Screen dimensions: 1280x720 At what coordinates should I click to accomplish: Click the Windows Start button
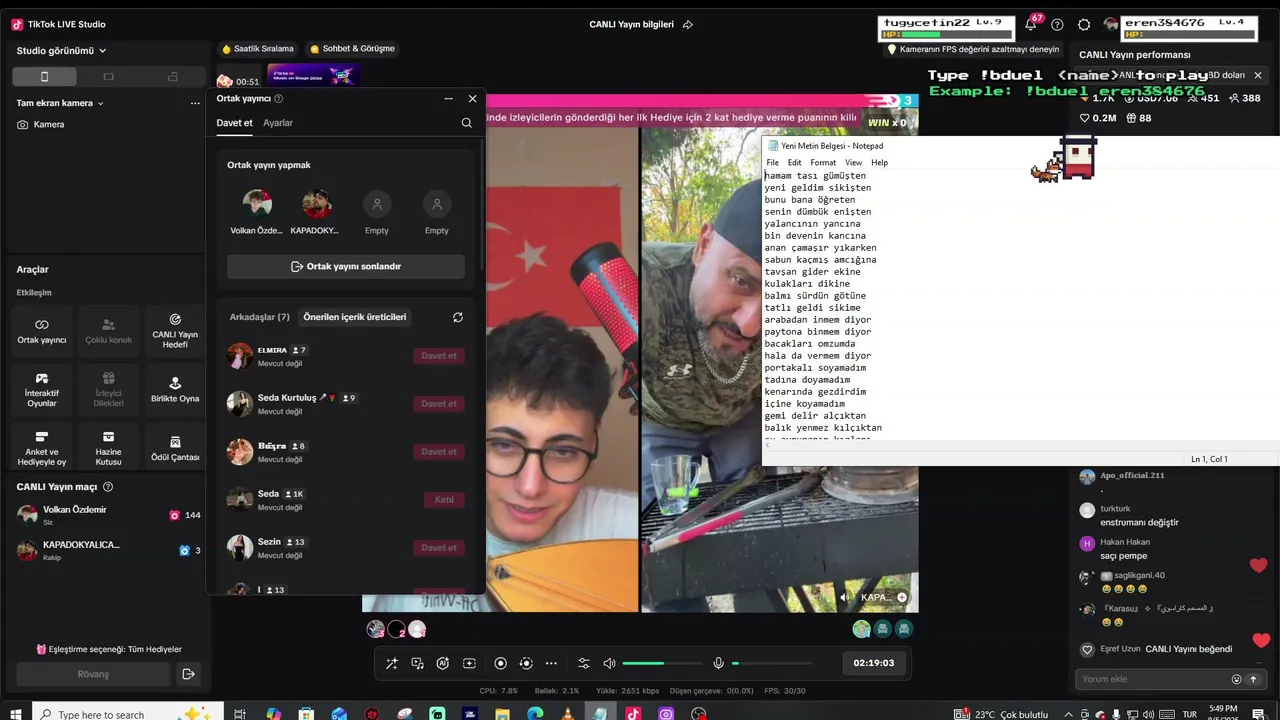tap(14, 714)
